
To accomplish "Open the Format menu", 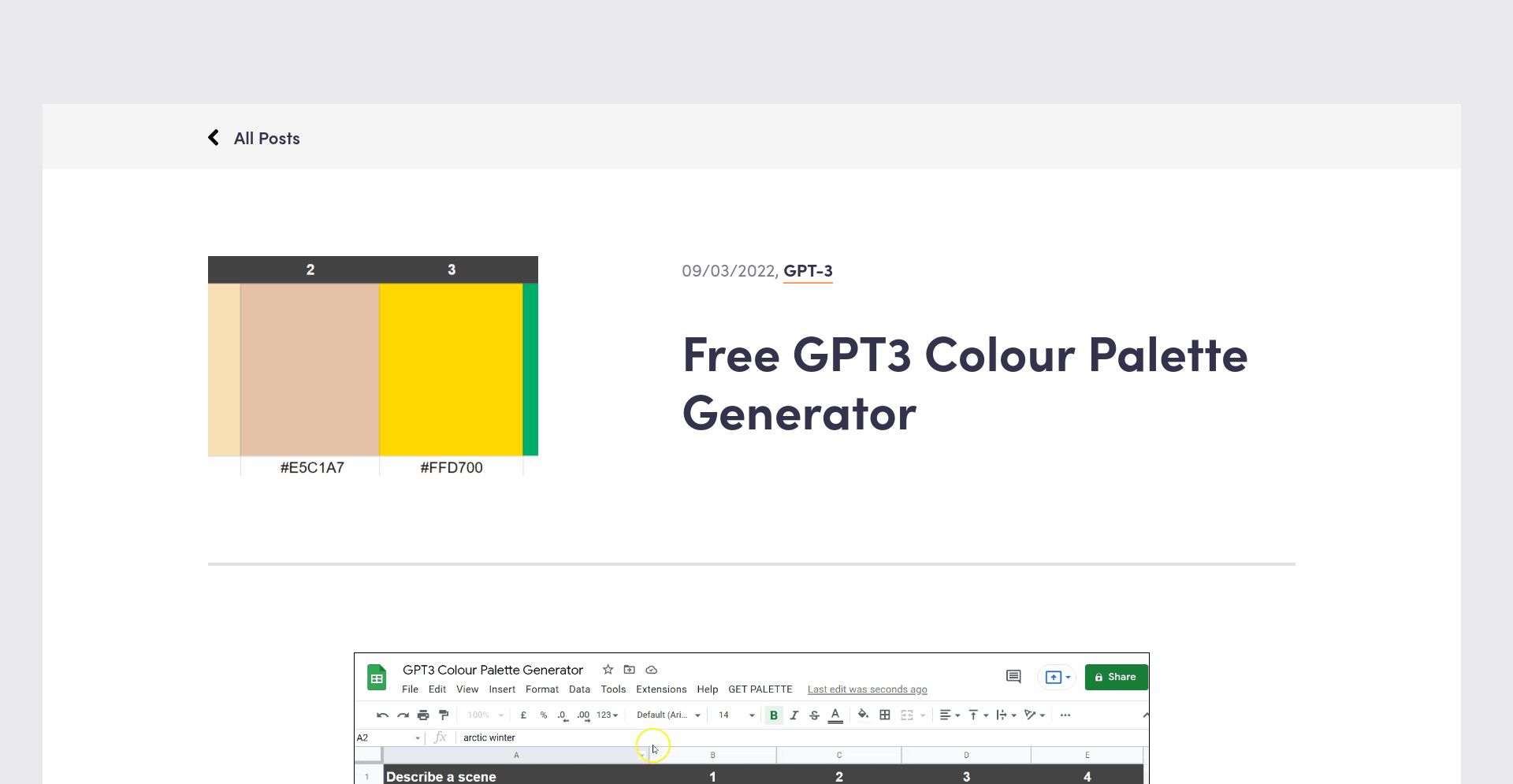I will coord(542,689).
